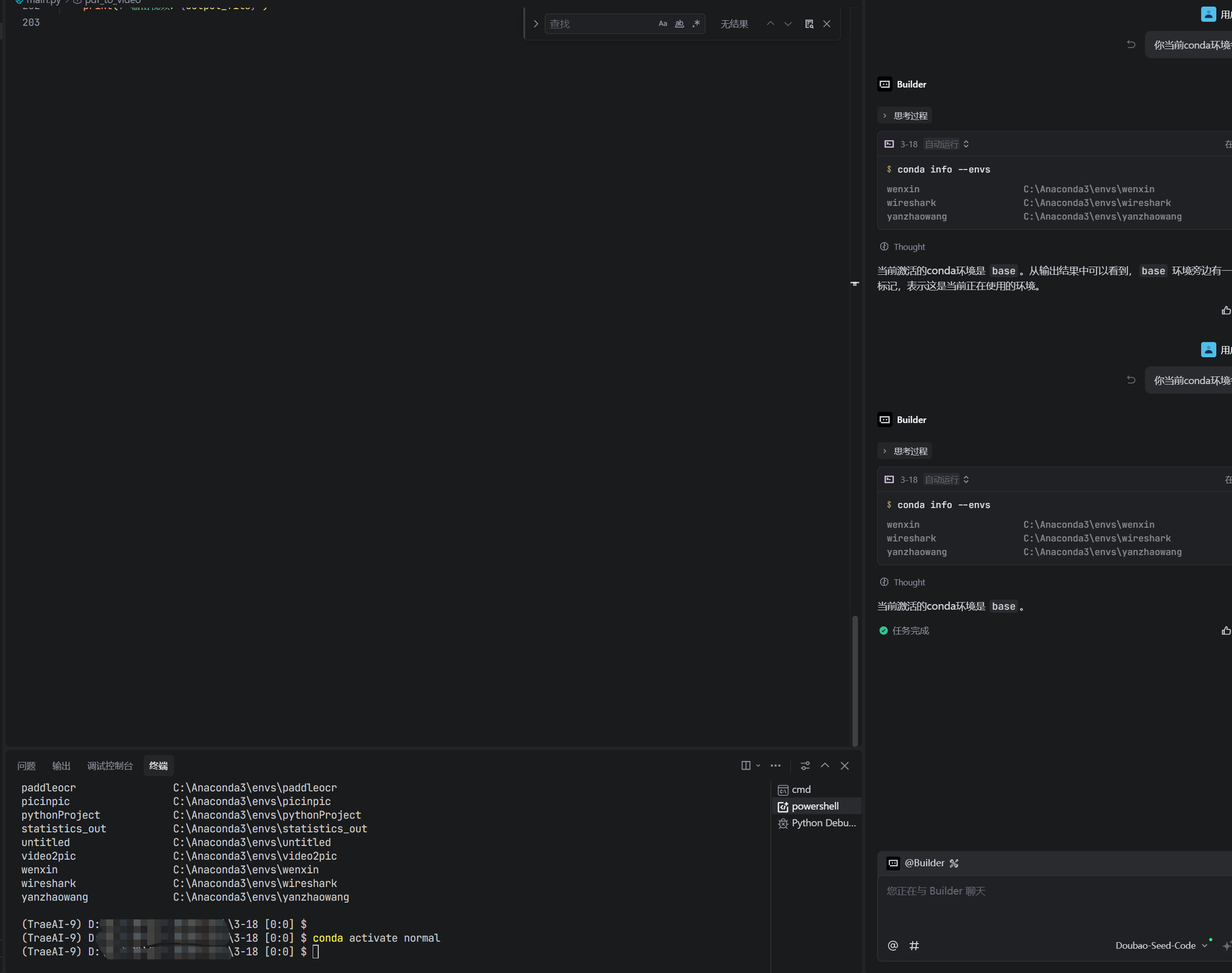Screen dimensions: 1232x973
Task: Change 自动运行 mode in first command card
Action: point(947,144)
